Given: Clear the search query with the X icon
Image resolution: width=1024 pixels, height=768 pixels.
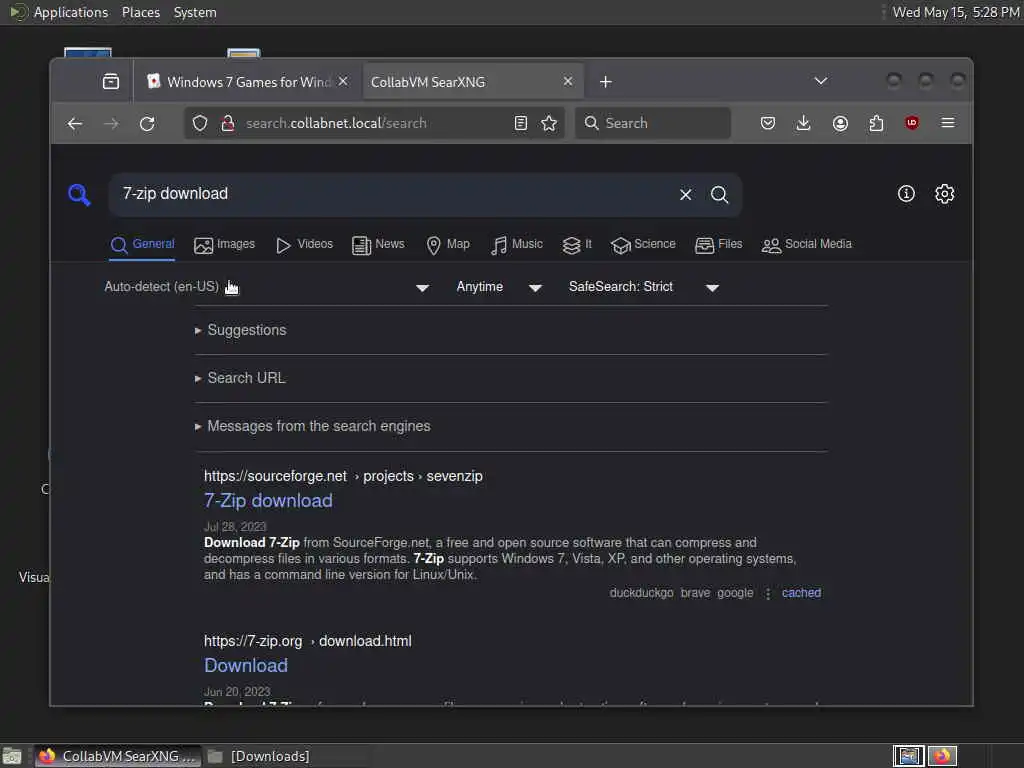Looking at the screenshot, I should pos(686,195).
